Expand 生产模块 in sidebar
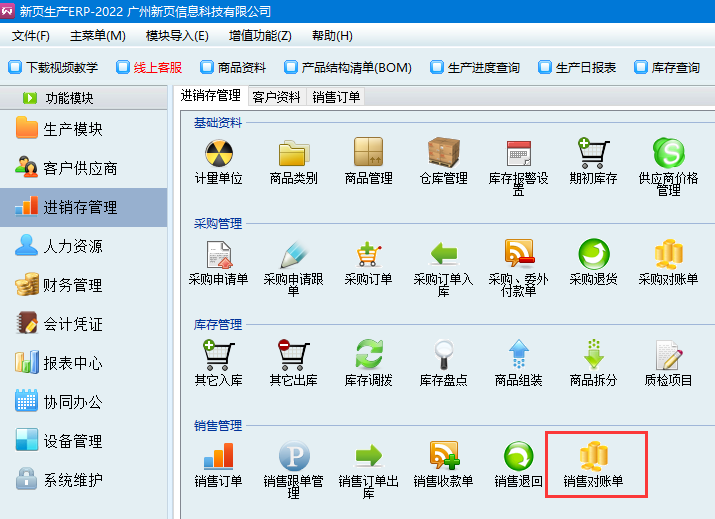Screen dimensions: 715x519 tap(72, 129)
